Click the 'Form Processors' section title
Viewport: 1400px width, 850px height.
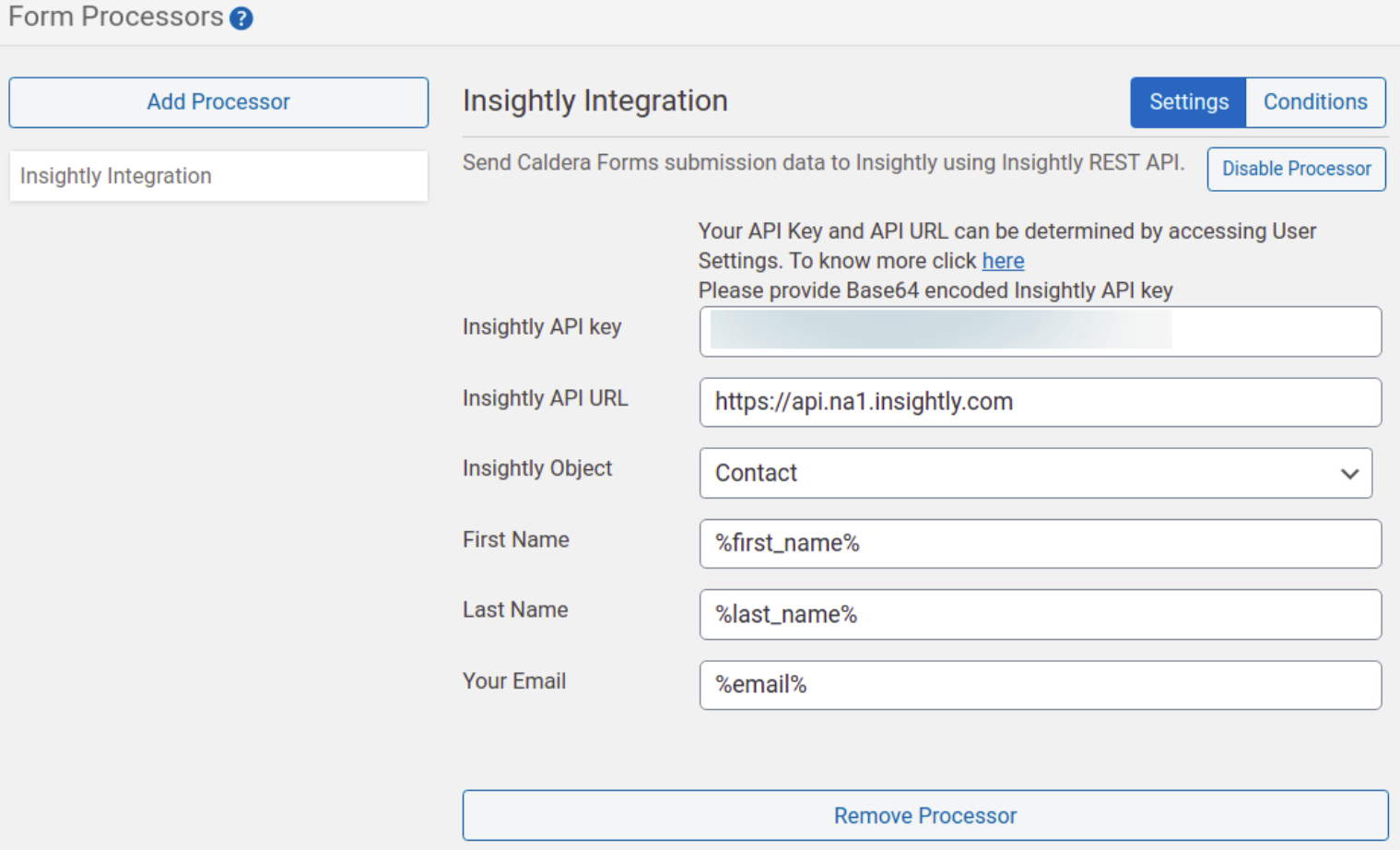116,17
